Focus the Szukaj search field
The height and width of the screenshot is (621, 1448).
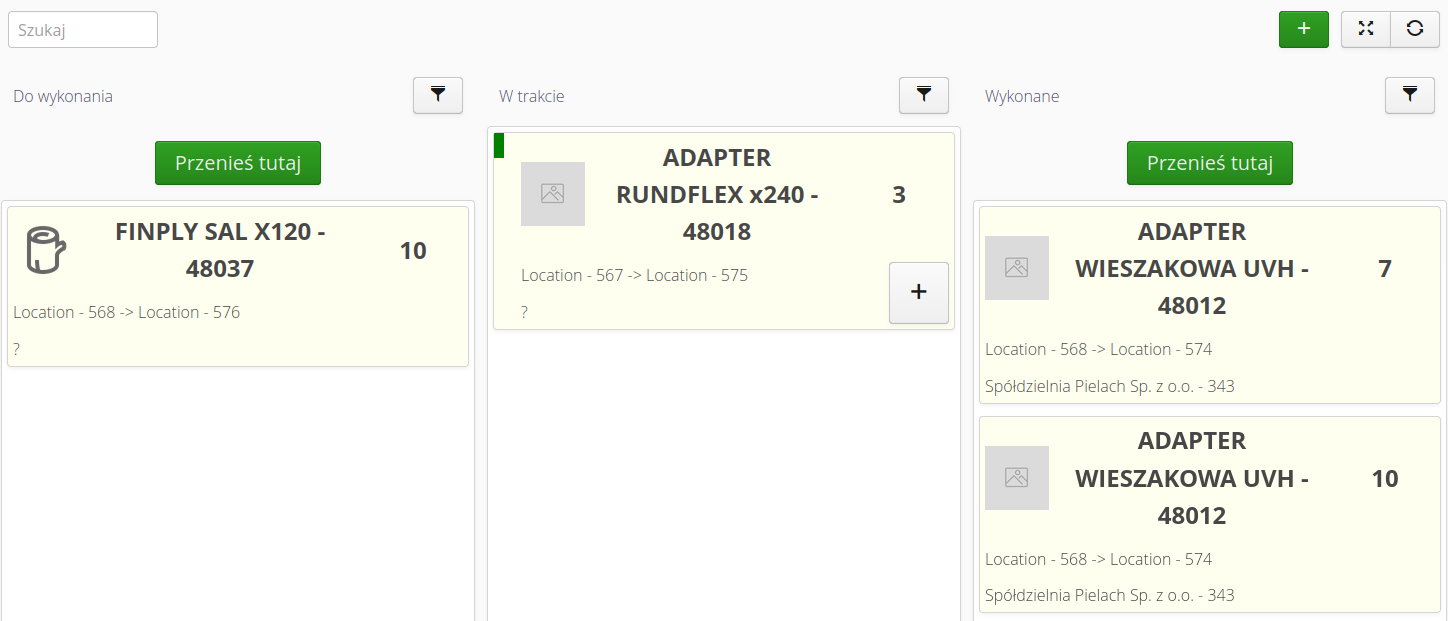[83, 30]
